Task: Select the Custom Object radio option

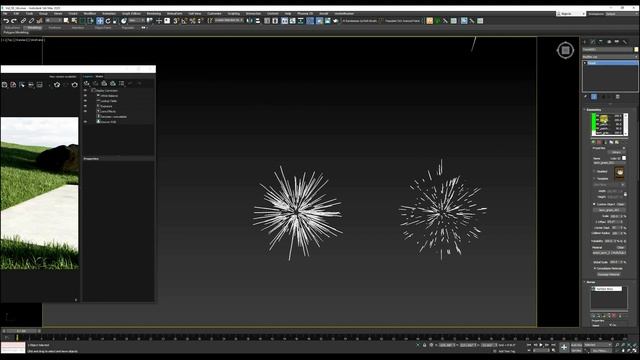Action: click(x=594, y=204)
